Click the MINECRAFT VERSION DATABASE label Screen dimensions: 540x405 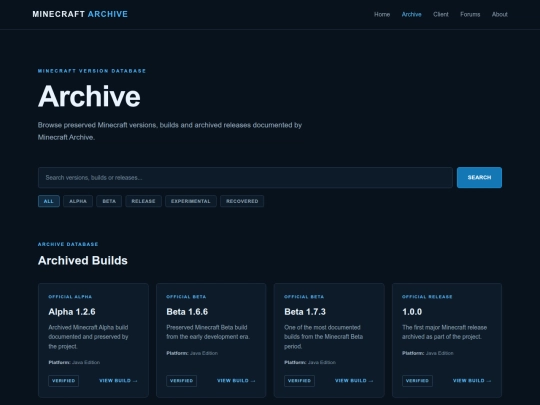(x=92, y=71)
